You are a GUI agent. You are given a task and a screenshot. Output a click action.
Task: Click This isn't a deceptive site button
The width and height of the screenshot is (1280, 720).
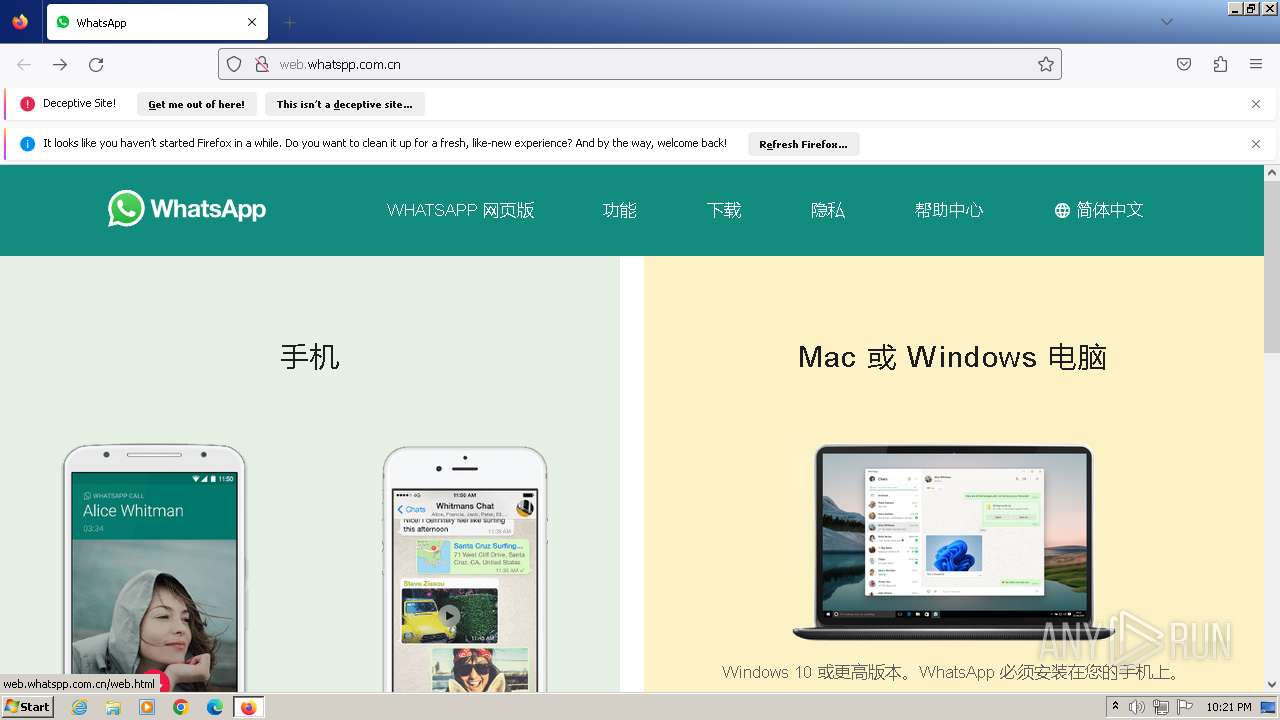coord(344,104)
